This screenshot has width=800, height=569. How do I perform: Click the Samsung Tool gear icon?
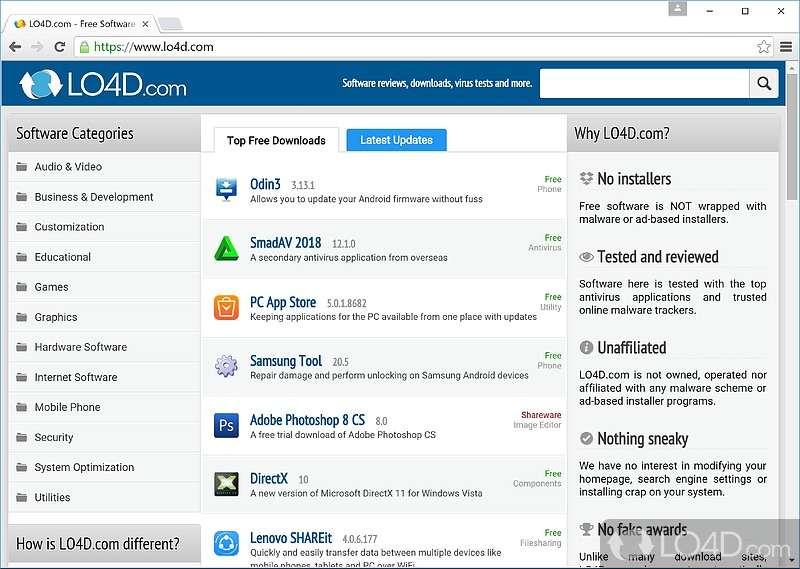[227, 366]
